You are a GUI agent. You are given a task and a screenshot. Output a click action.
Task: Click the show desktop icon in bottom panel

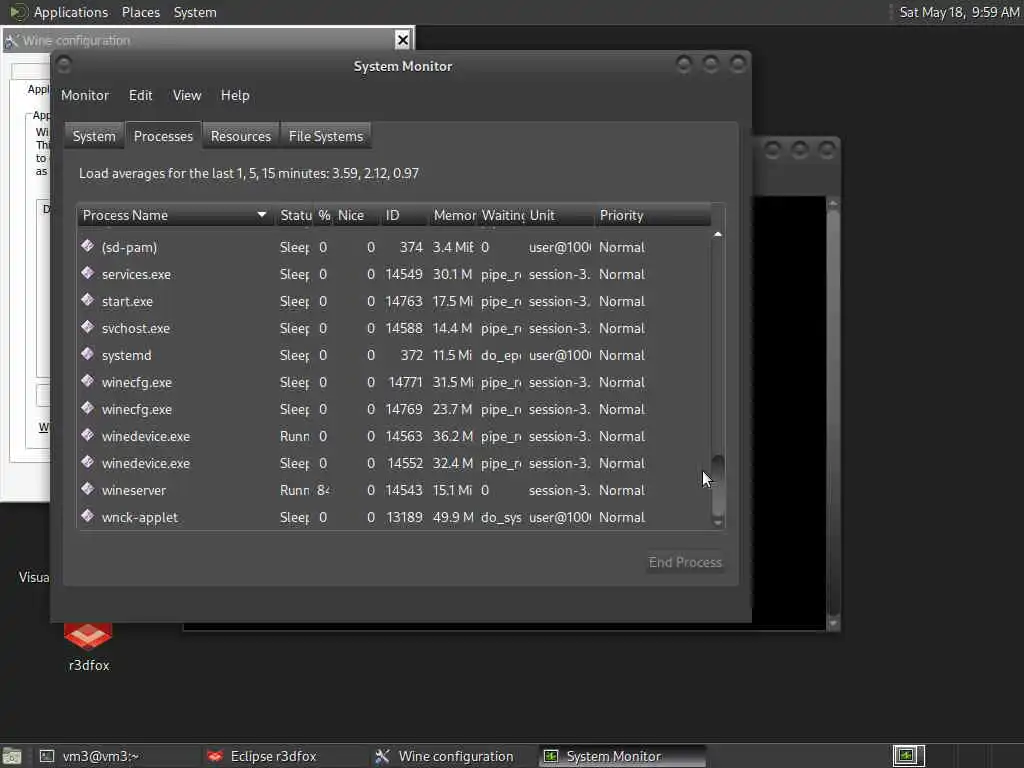pos(12,756)
